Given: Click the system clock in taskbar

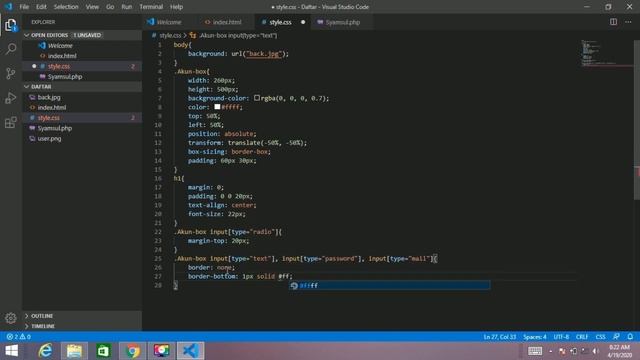Looking at the screenshot, I should click(x=619, y=351).
